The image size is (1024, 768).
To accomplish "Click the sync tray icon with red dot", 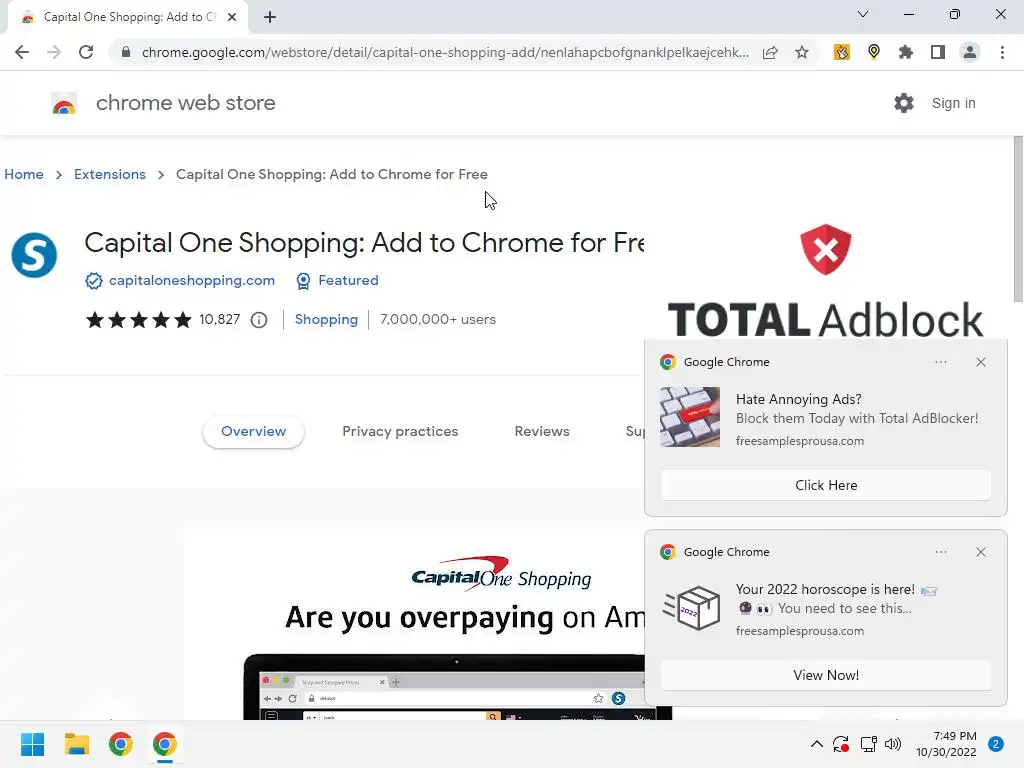I will pos(841,744).
